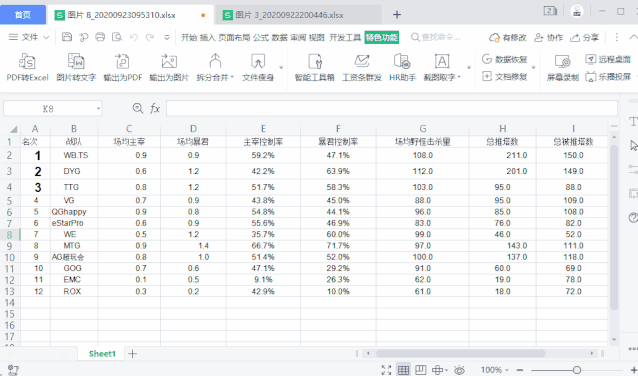Click the zoom out minus button
The image size is (638, 376).
click(x=520, y=370)
